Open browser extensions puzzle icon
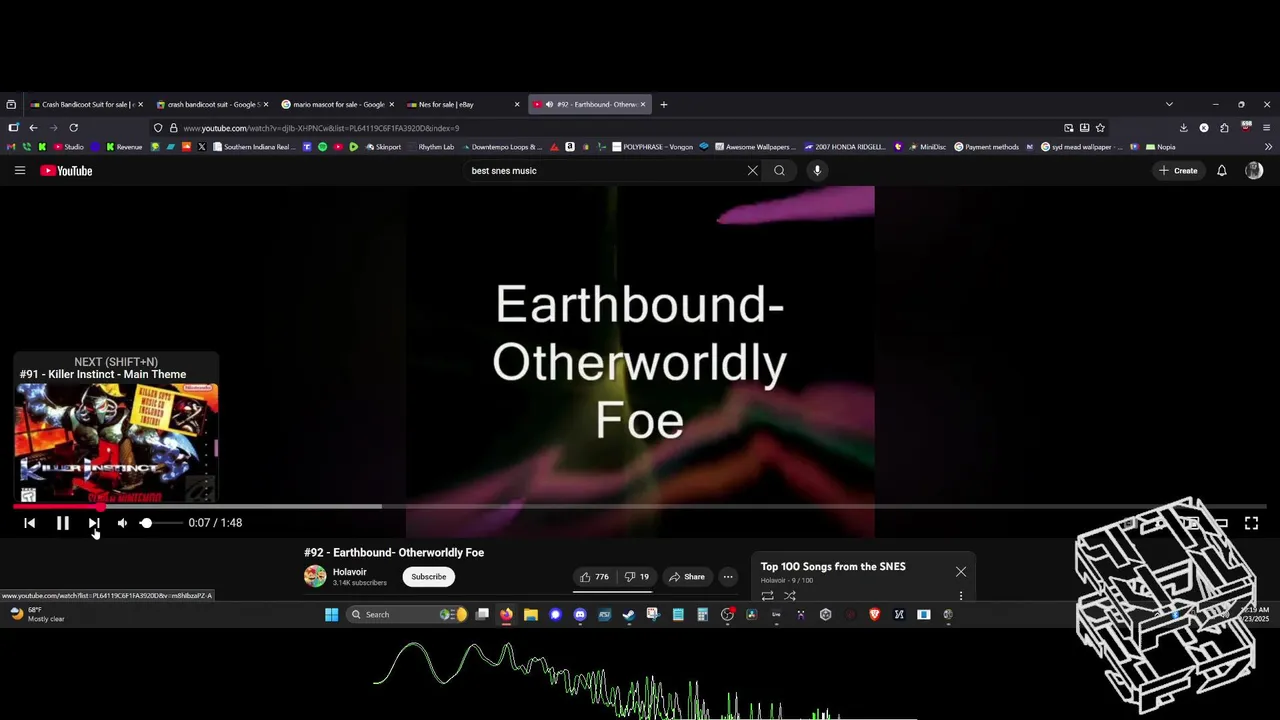1280x720 pixels. tap(1224, 128)
